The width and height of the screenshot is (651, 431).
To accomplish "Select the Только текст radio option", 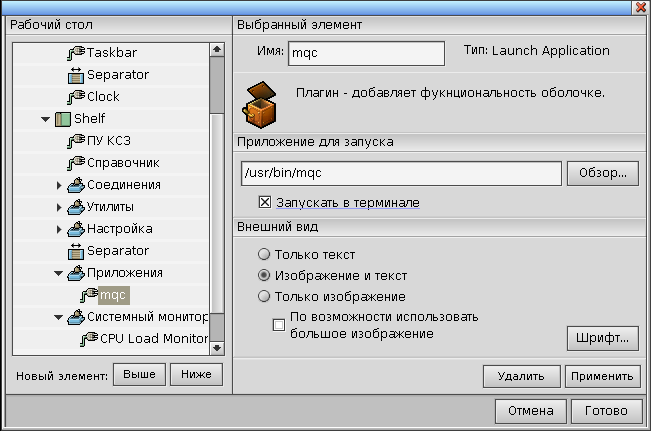I will (264, 255).
